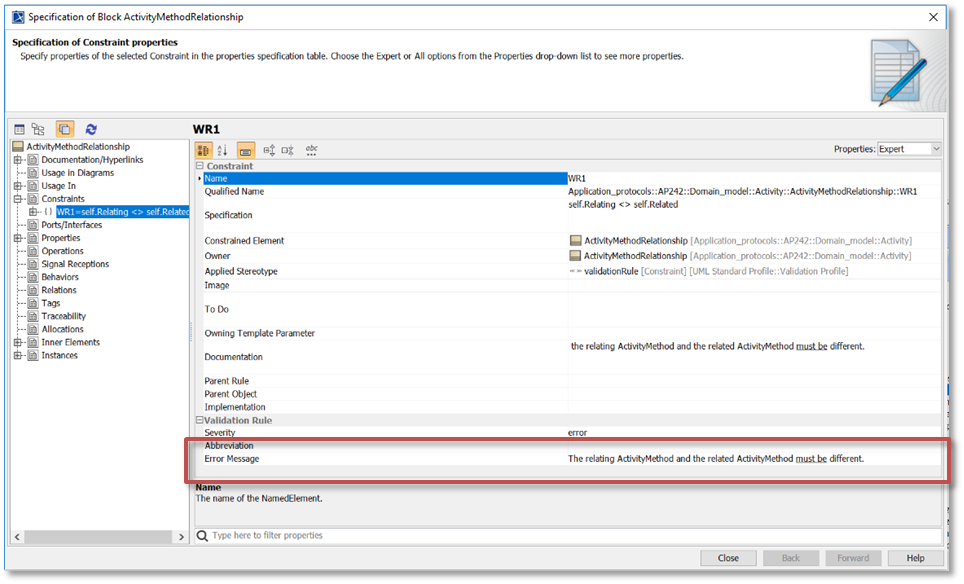964x584 pixels.
Task: Collapse the Validation Rule section
Action: 199,420
